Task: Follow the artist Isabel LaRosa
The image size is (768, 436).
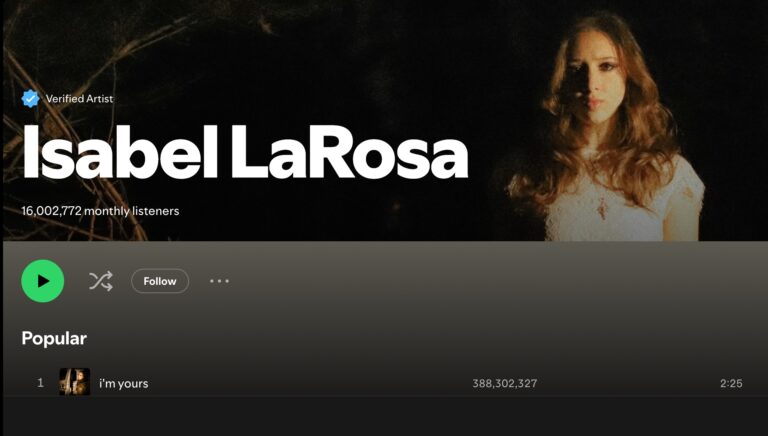Action: pos(160,281)
